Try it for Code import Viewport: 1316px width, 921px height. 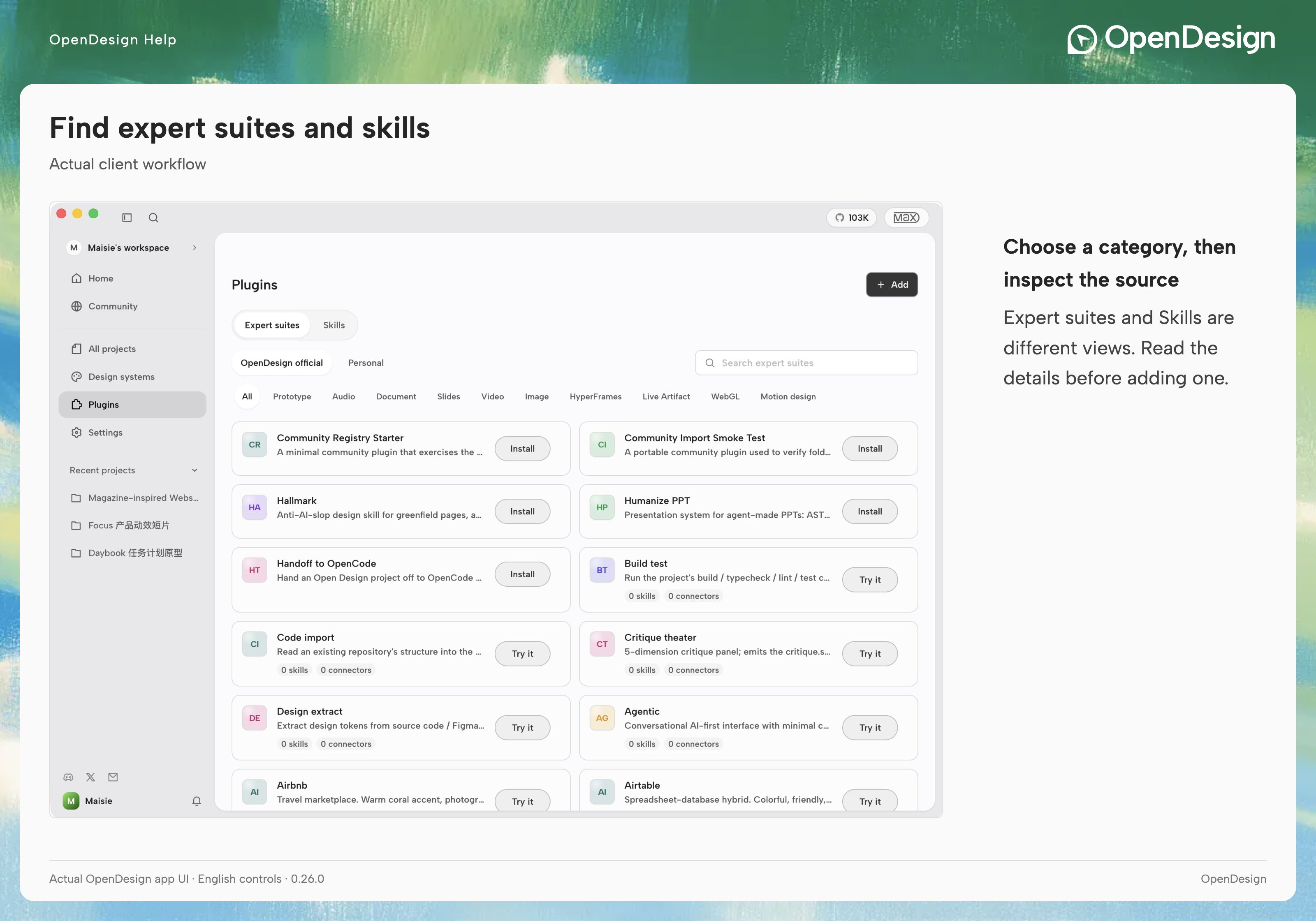click(522, 653)
